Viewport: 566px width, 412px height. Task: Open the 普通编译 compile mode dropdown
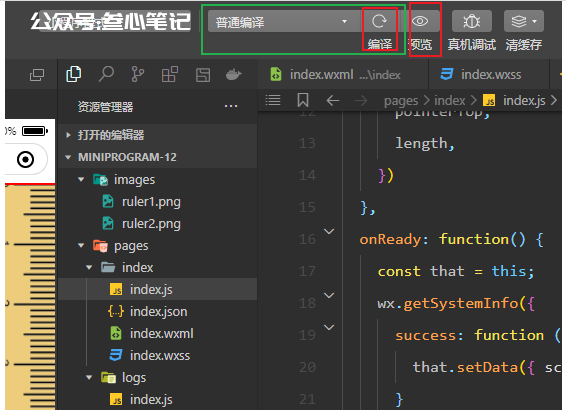tap(284, 22)
